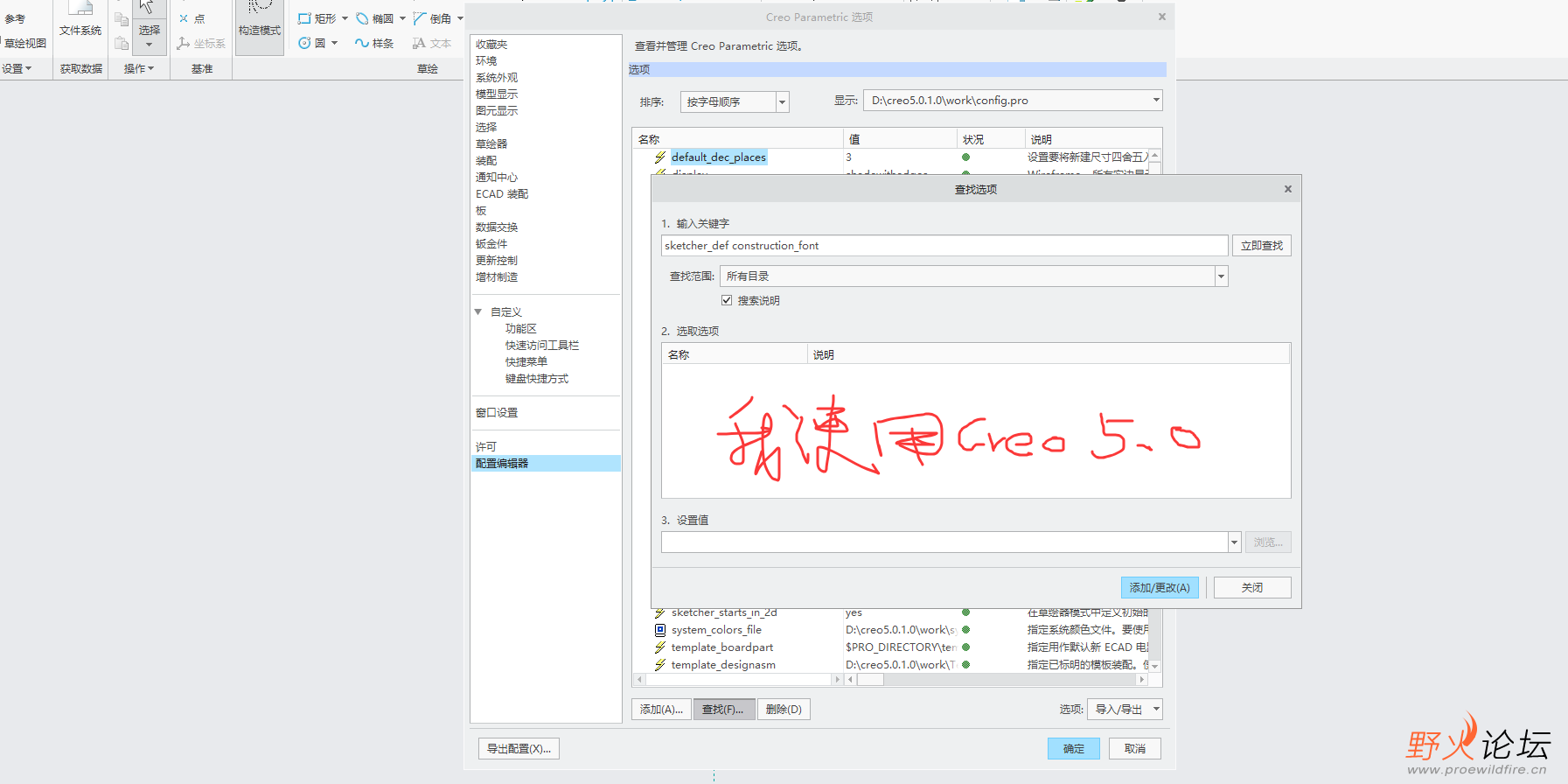Collapse the 自定义 tree node
This screenshot has width=1568, height=784.
pyautogui.click(x=478, y=312)
